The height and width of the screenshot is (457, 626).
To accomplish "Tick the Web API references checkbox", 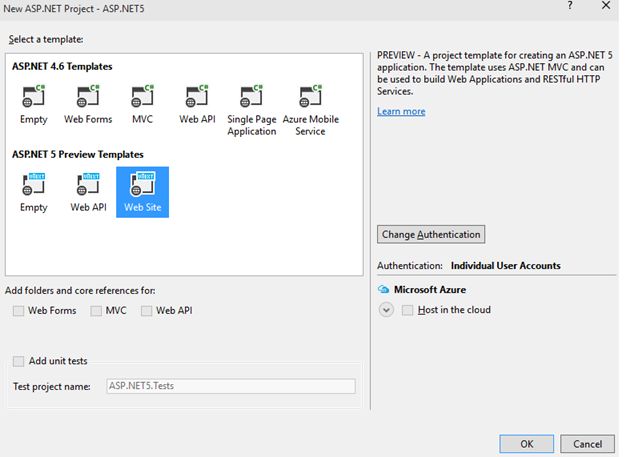I will pyautogui.click(x=147, y=311).
